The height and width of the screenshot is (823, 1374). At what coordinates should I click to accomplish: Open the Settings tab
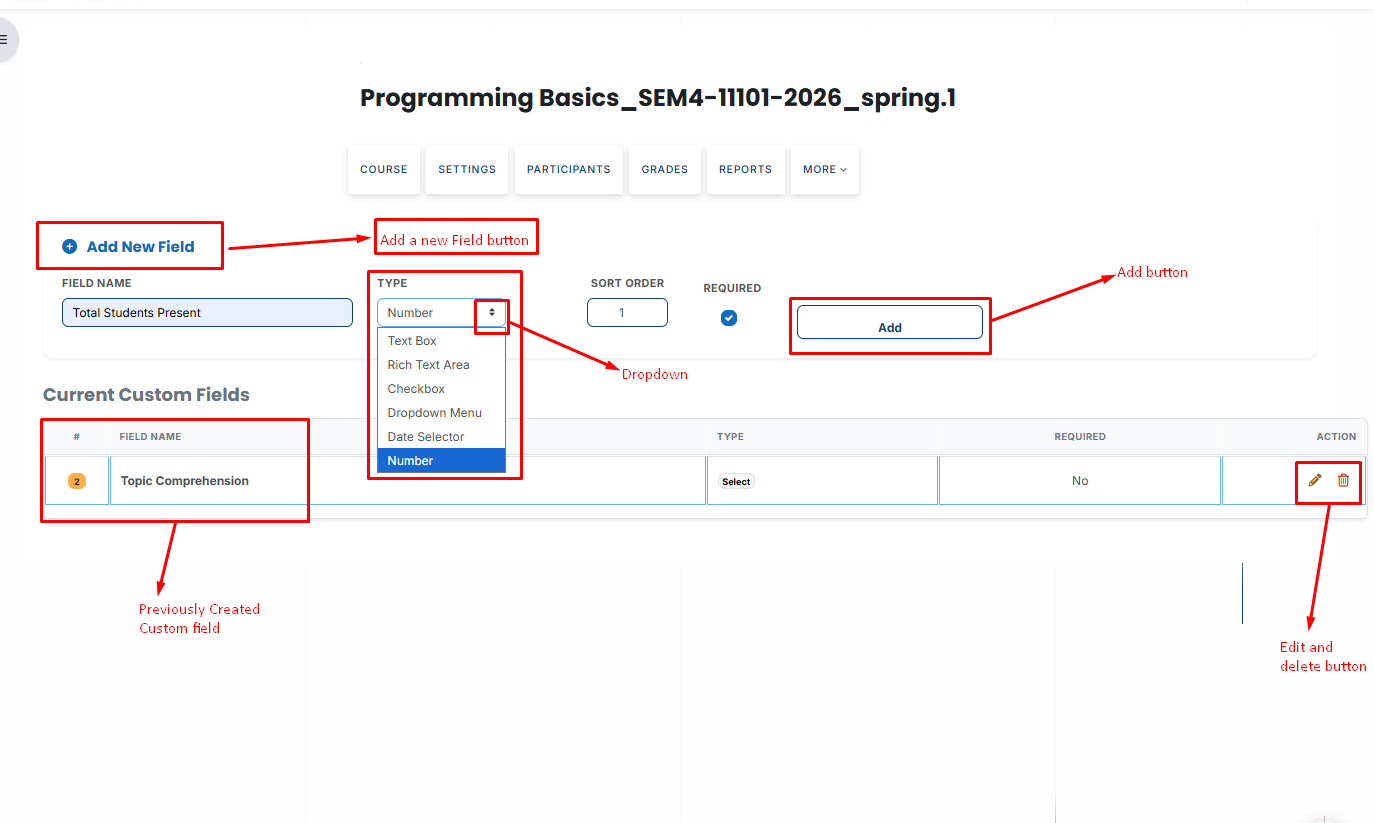point(467,170)
